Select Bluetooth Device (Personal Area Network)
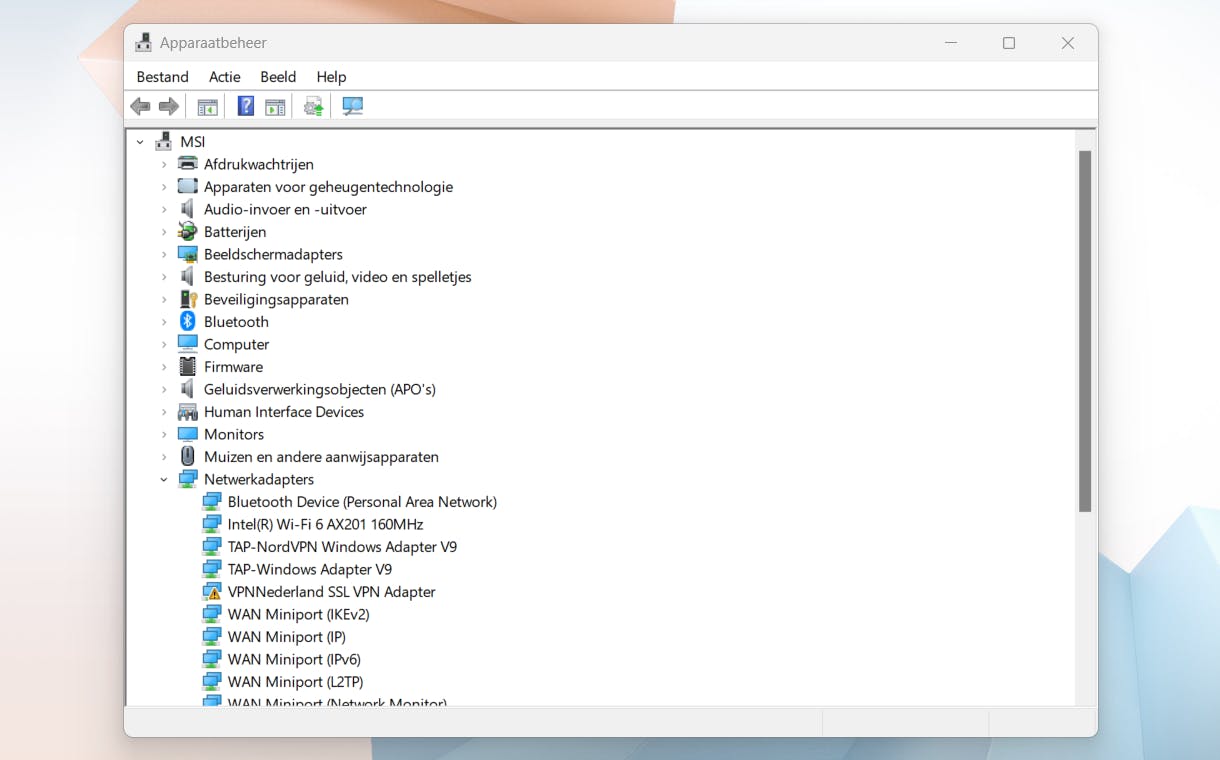The image size is (1220, 760). click(x=362, y=502)
